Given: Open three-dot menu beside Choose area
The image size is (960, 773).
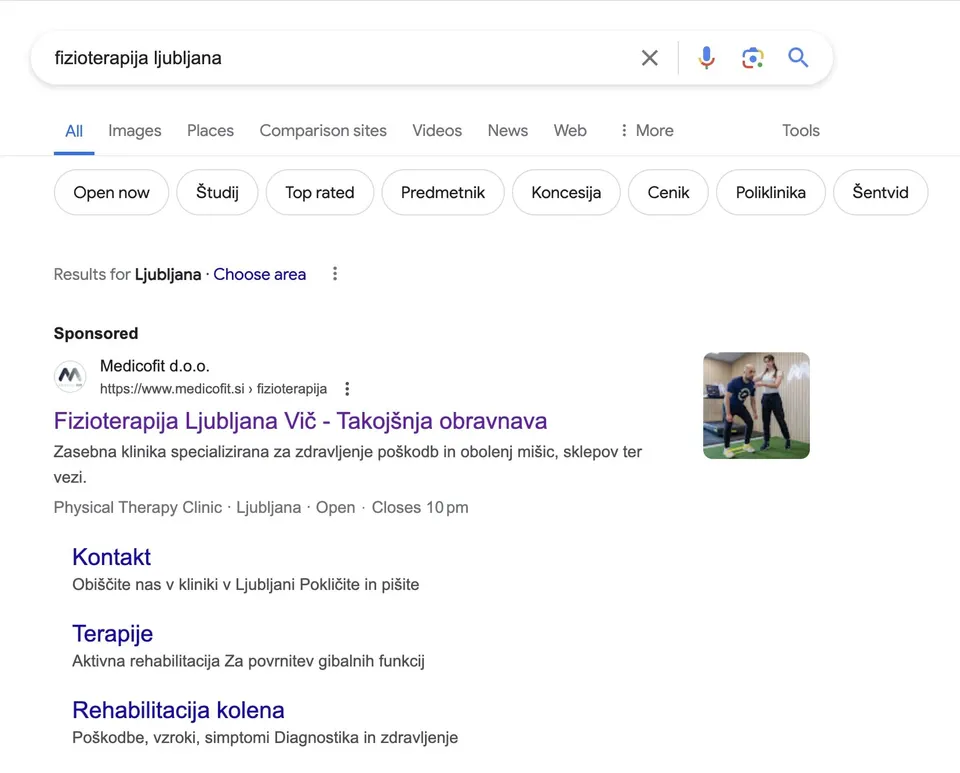Looking at the screenshot, I should click(335, 274).
